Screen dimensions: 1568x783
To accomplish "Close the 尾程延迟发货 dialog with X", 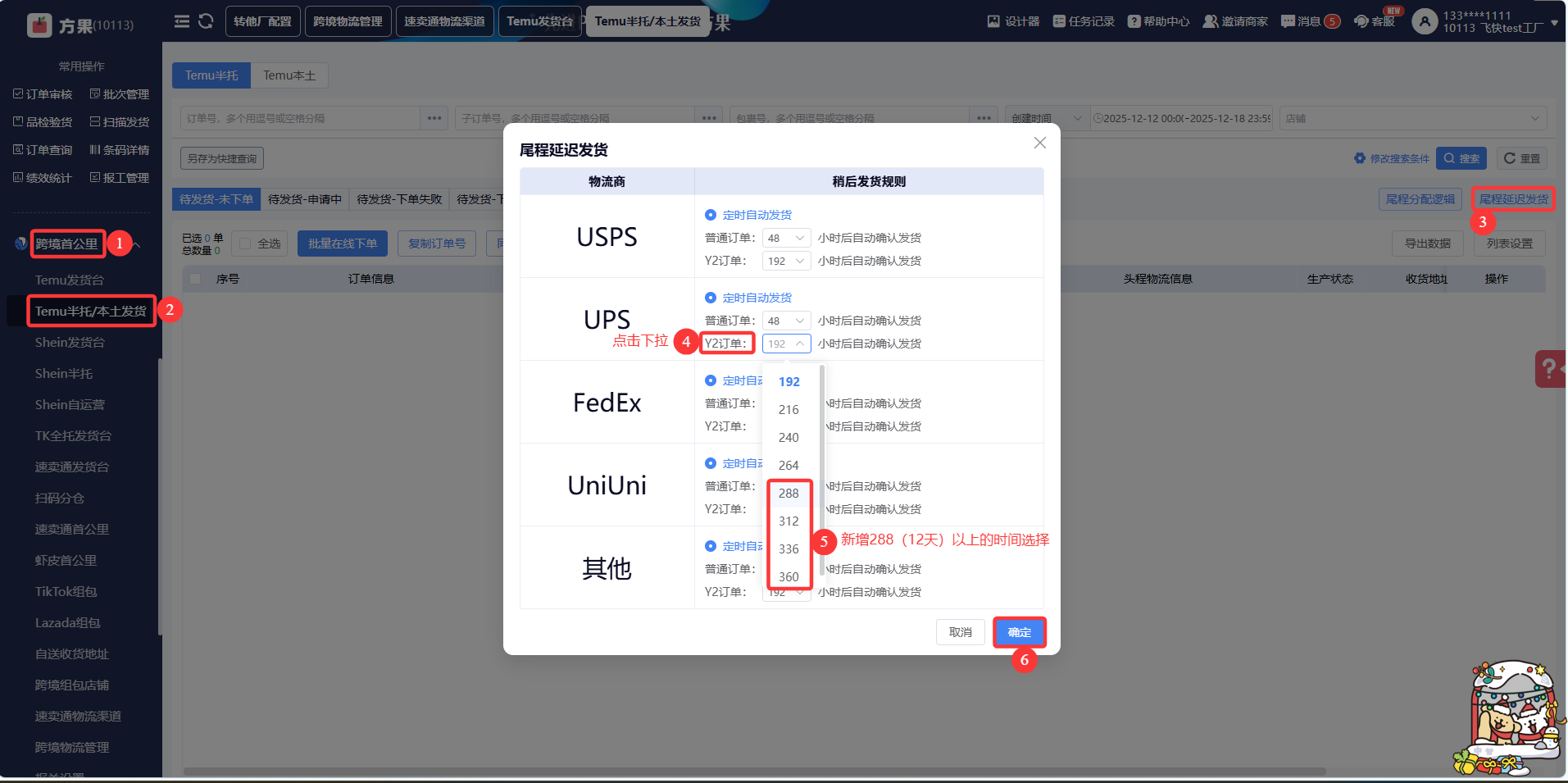I will coord(1040,143).
